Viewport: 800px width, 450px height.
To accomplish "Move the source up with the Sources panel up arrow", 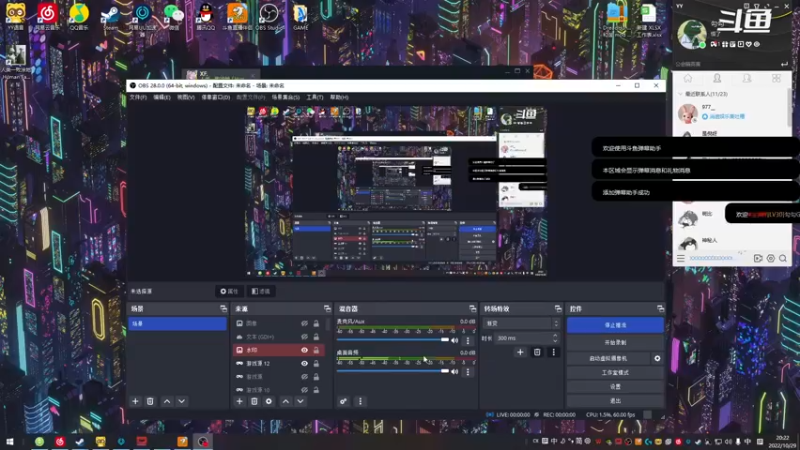I will click(x=286, y=402).
